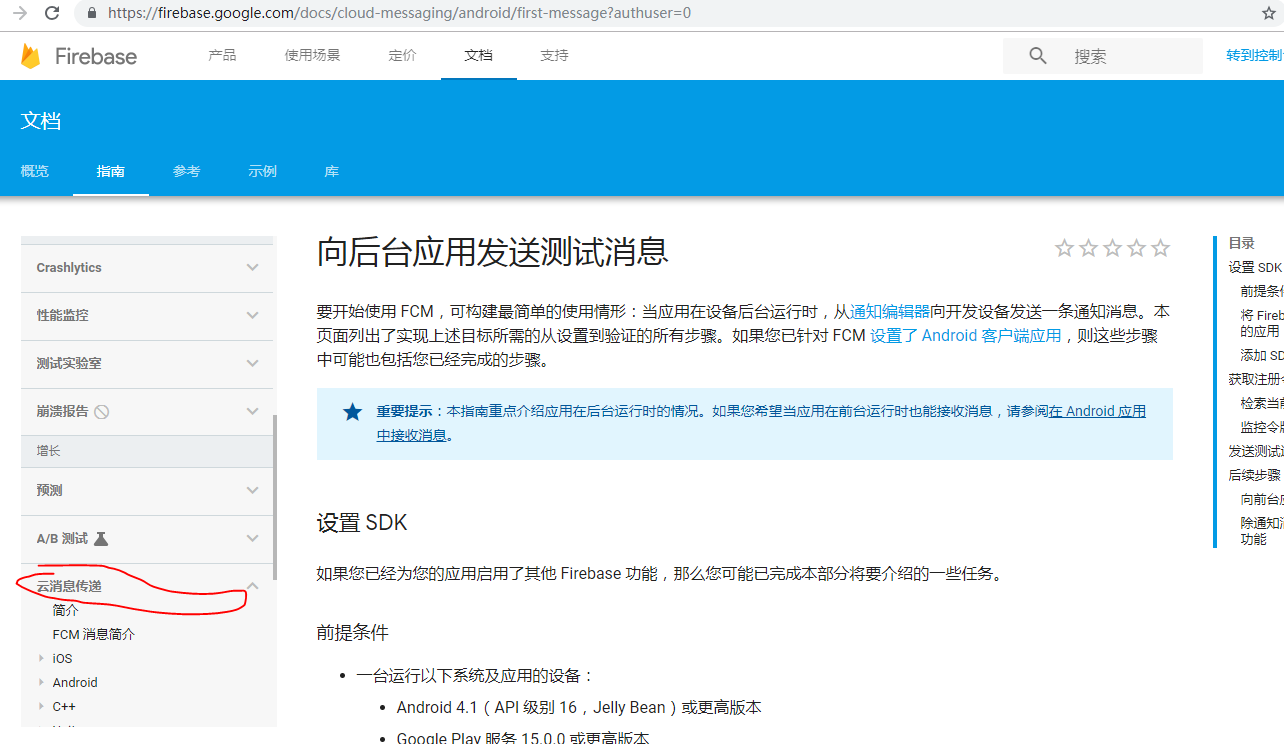Screen dimensions: 1284x744
Task: Click the Android 4.1 Jelly Bean bullet text
Action: (579, 707)
